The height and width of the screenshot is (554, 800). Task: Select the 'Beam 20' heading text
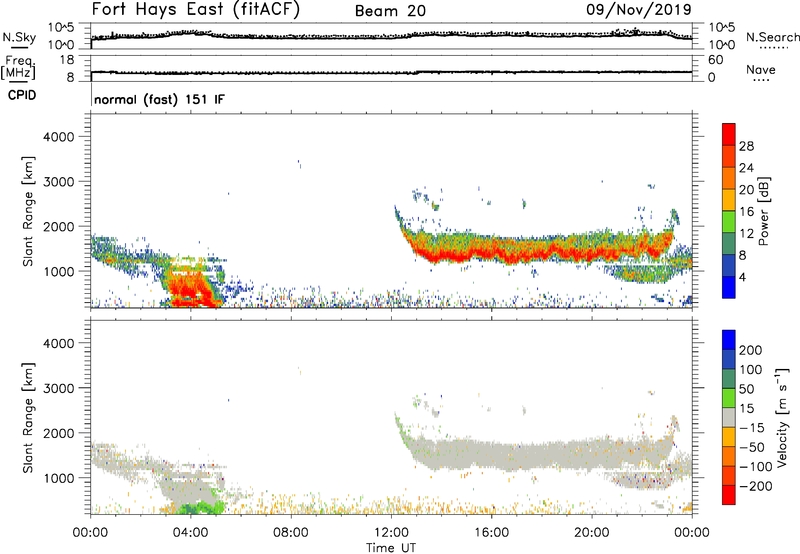pos(390,11)
